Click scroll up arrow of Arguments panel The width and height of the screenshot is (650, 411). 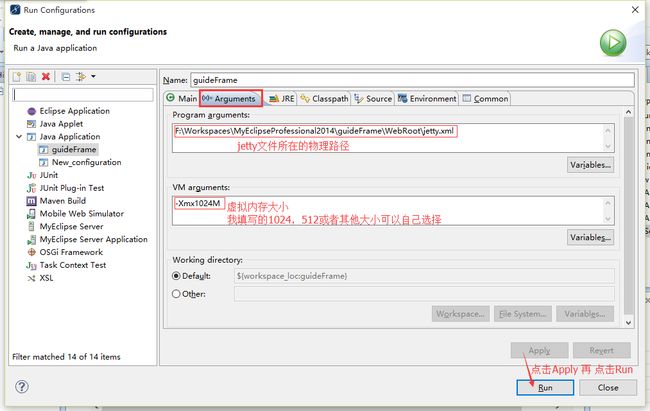(628, 112)
